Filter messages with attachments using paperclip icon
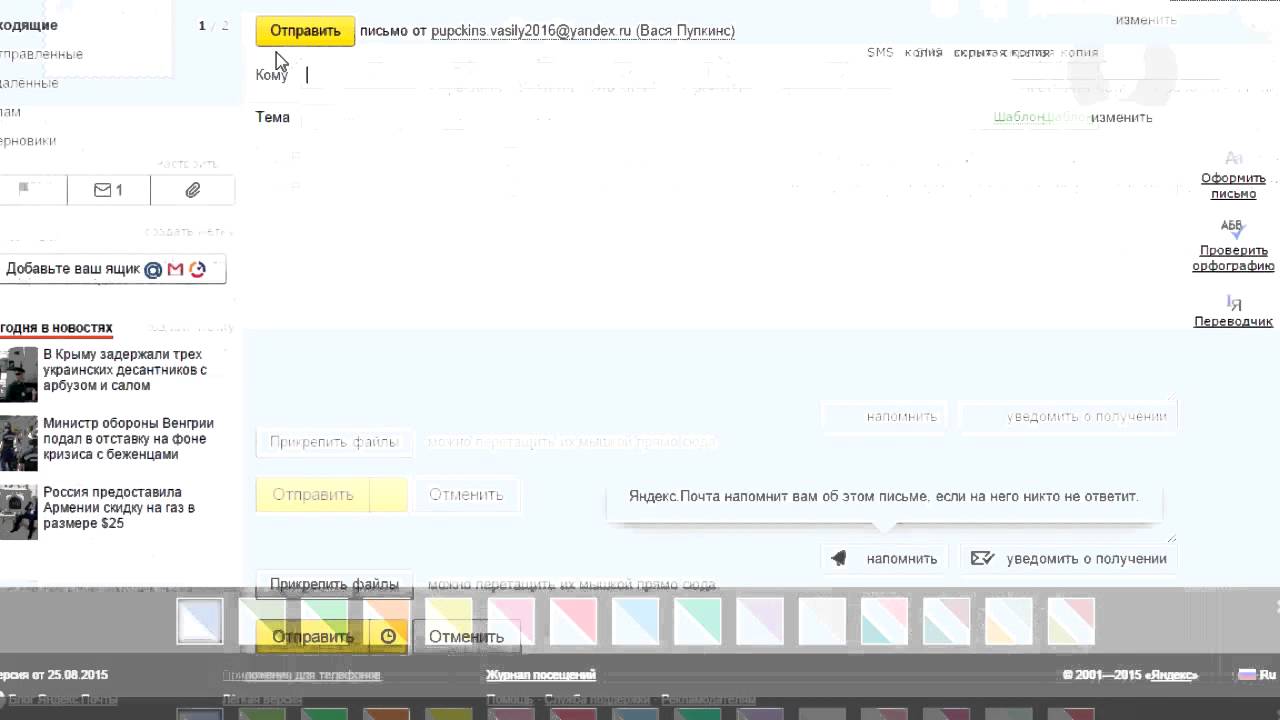The image size is (1280, 720). pos(193,190)
